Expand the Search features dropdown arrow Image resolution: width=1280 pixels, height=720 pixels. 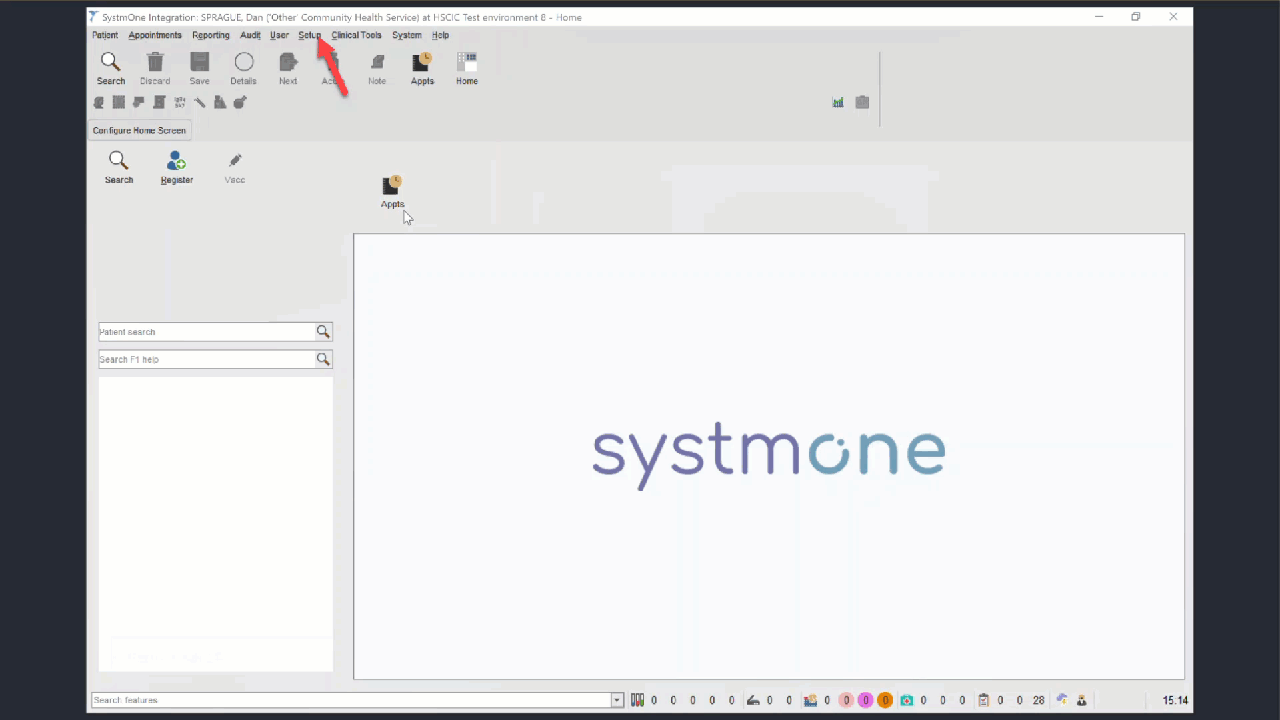coord(617,700)
